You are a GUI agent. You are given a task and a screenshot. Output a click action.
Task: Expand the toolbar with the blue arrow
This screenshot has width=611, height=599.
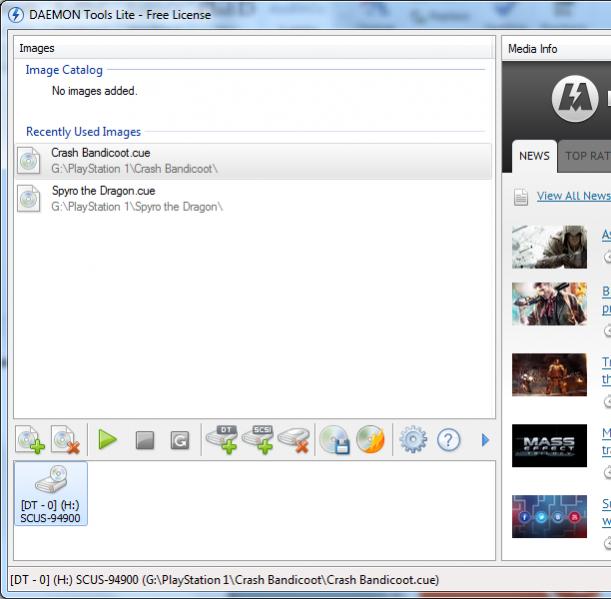point(485,440)
